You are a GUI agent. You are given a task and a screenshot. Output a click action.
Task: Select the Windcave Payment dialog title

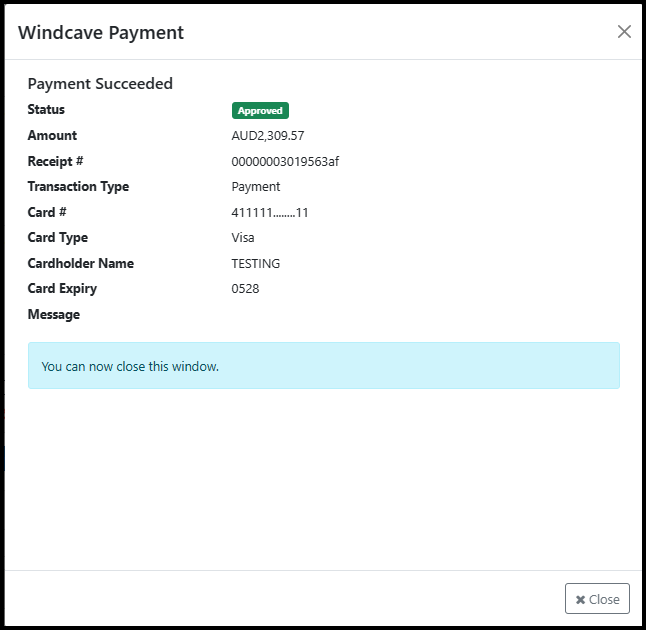(x=101, y=32)
